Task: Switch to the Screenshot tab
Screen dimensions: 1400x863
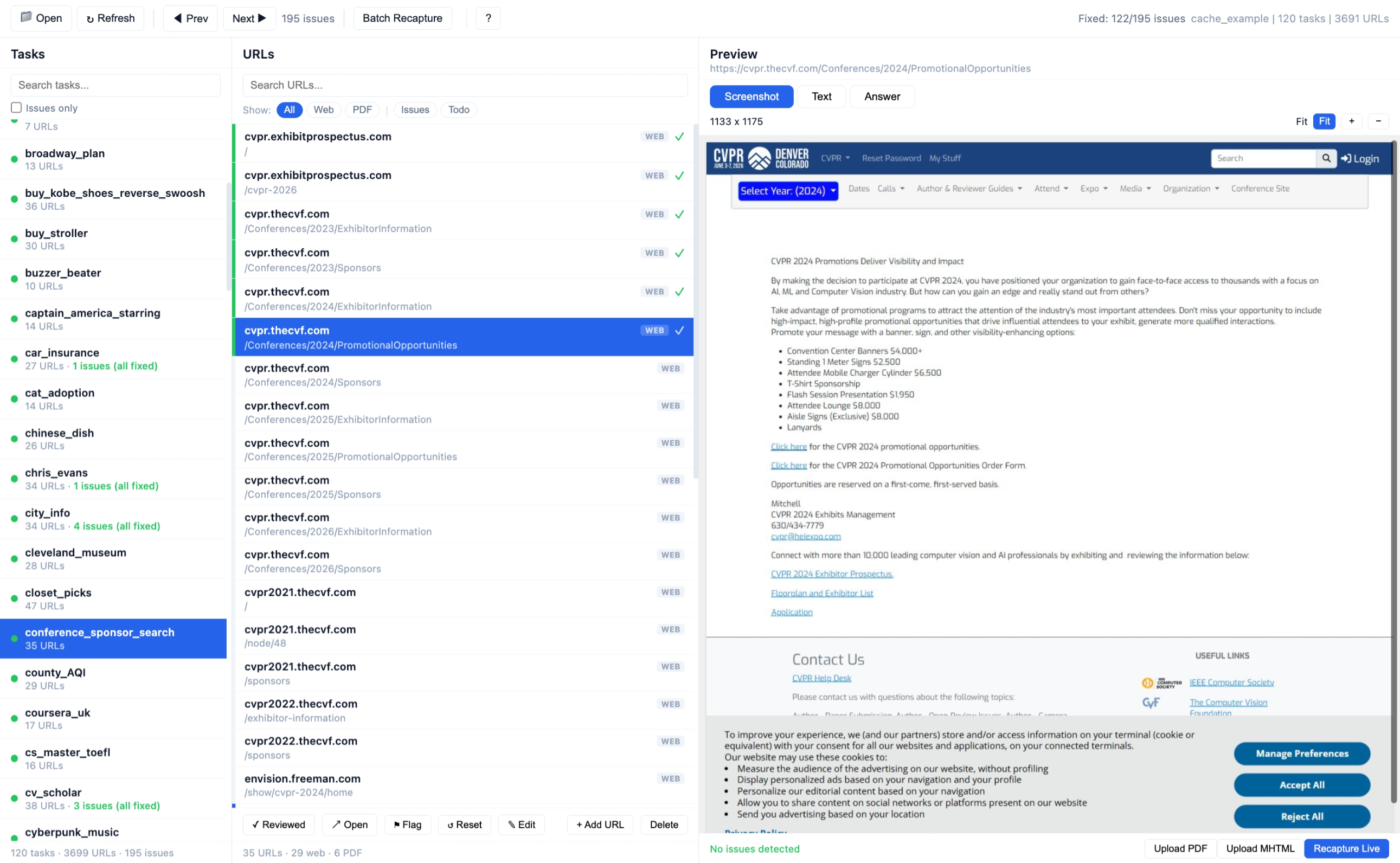Action: [751, 96]
